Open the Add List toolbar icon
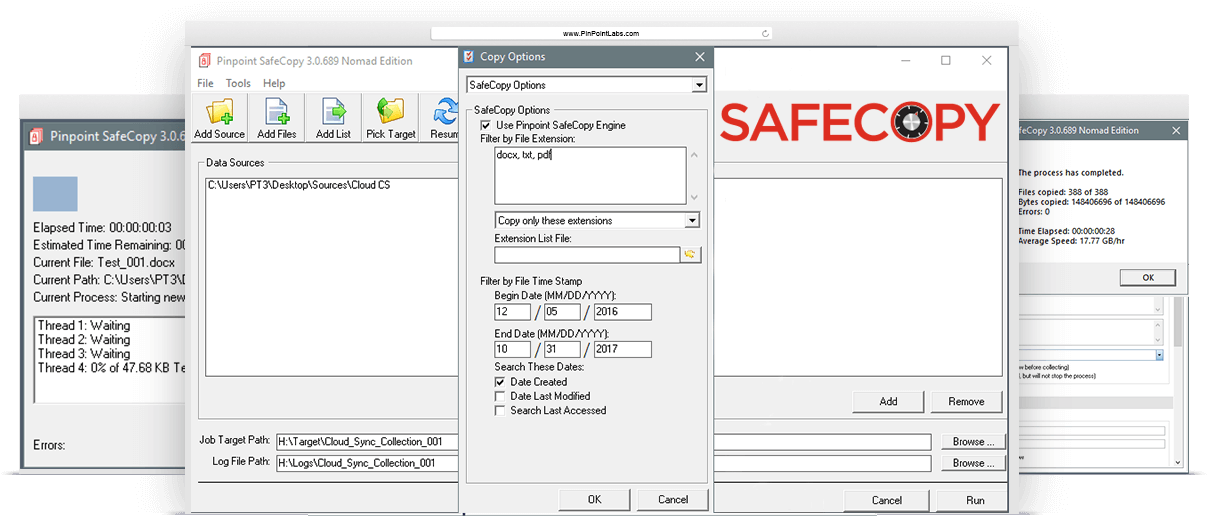The height and width of the screenshot is (516, 1207). (x=333, y=113)
